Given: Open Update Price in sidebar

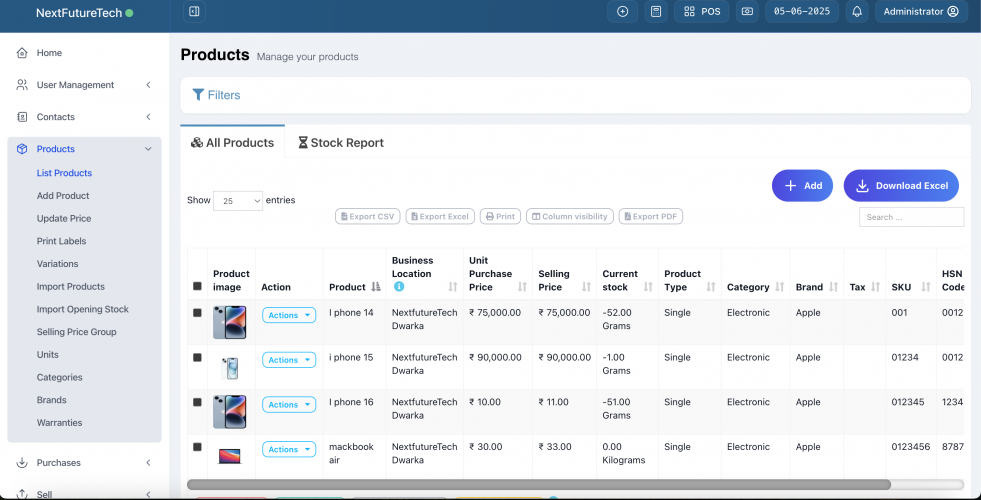Looking at the screenshot, I should (x=64, y=218).
